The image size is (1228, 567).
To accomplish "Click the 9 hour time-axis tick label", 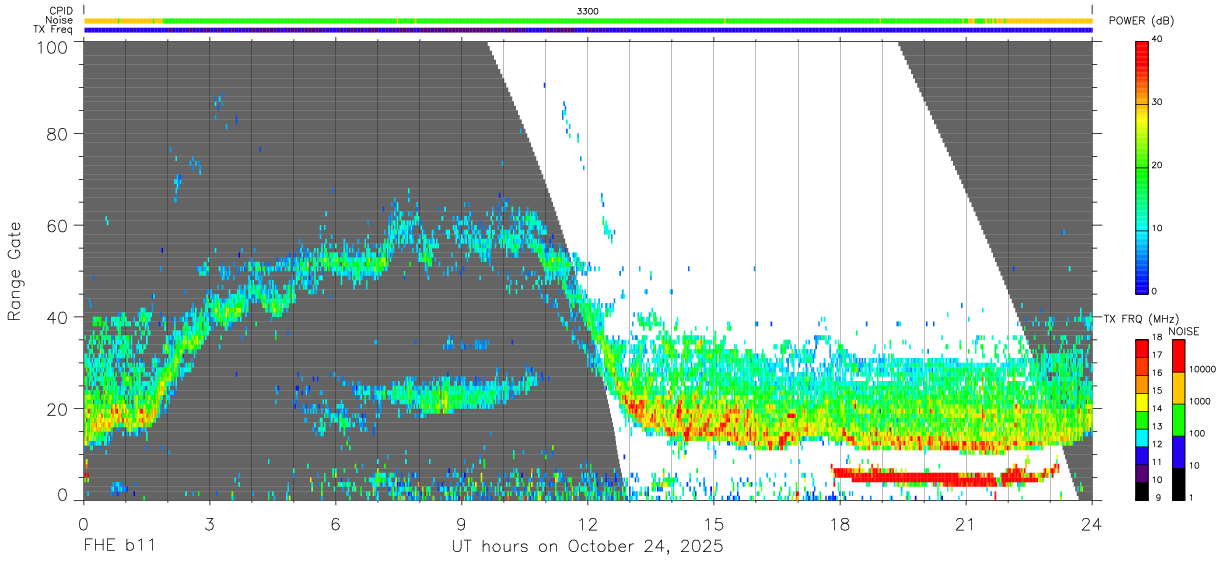I will click(462, 523).
